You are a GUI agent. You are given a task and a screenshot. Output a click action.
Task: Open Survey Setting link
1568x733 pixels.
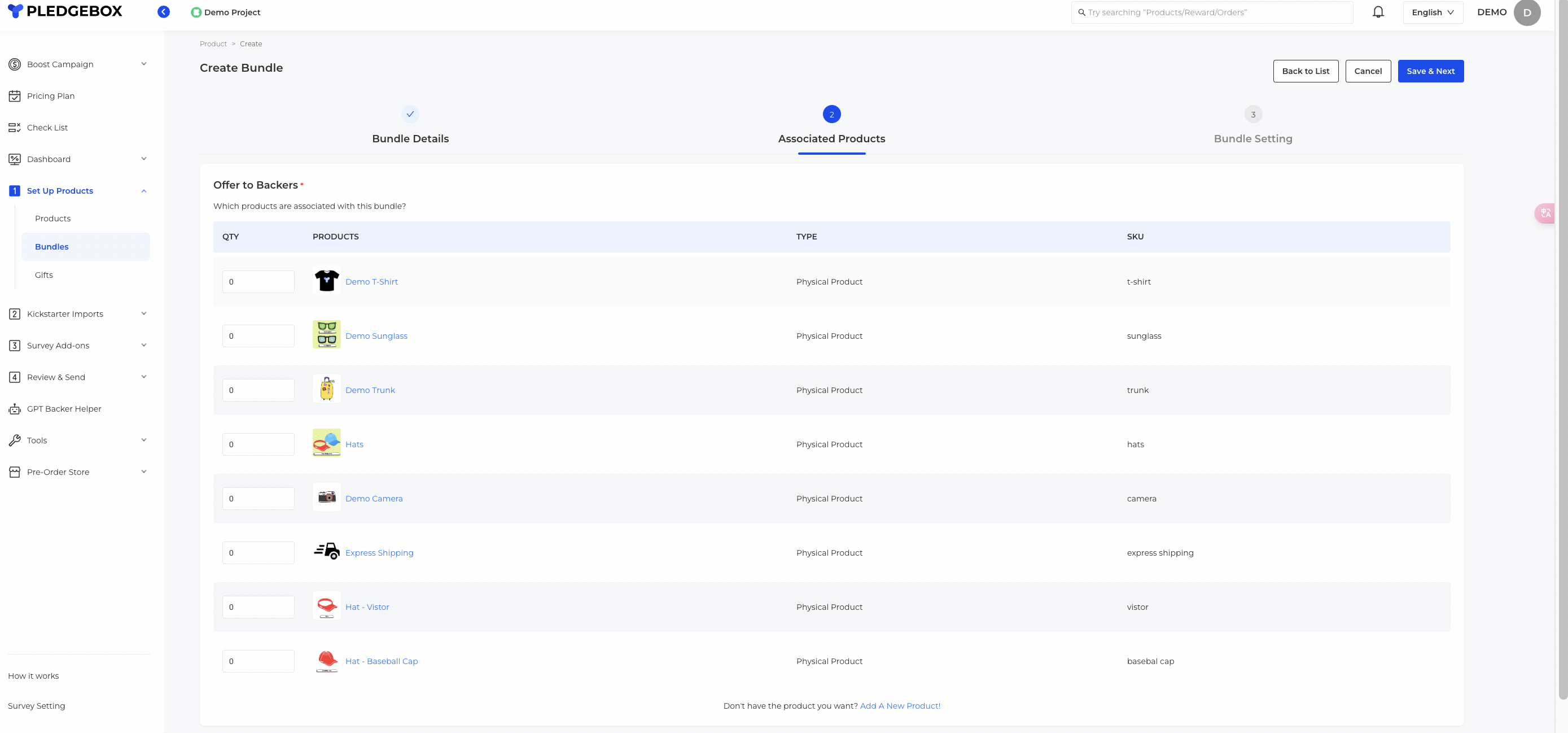(37, 705)
